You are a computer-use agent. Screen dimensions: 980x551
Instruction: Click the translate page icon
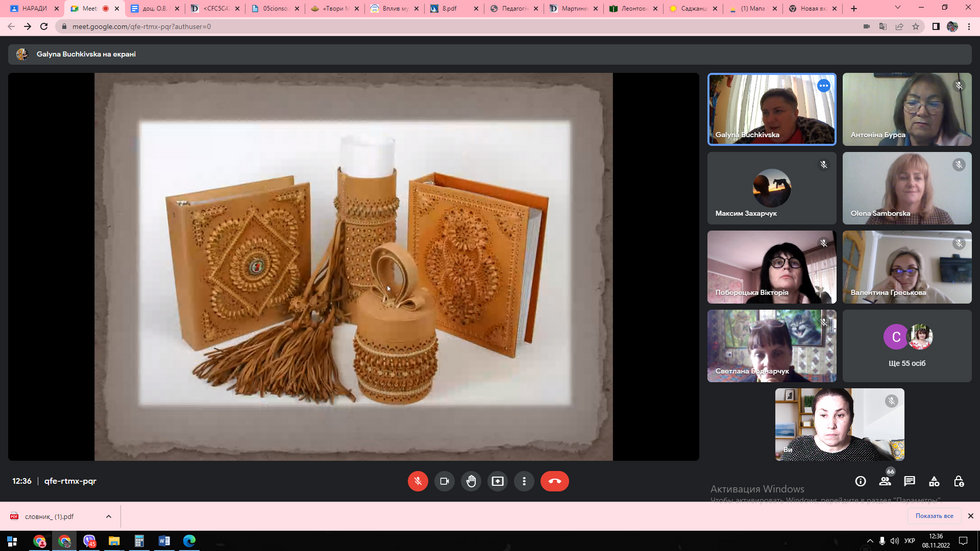882,27
